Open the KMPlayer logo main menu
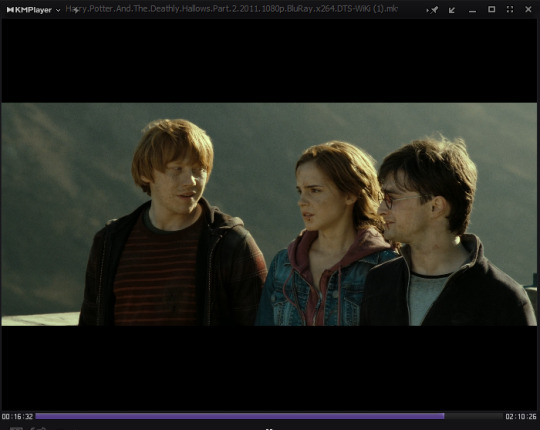 29,10
